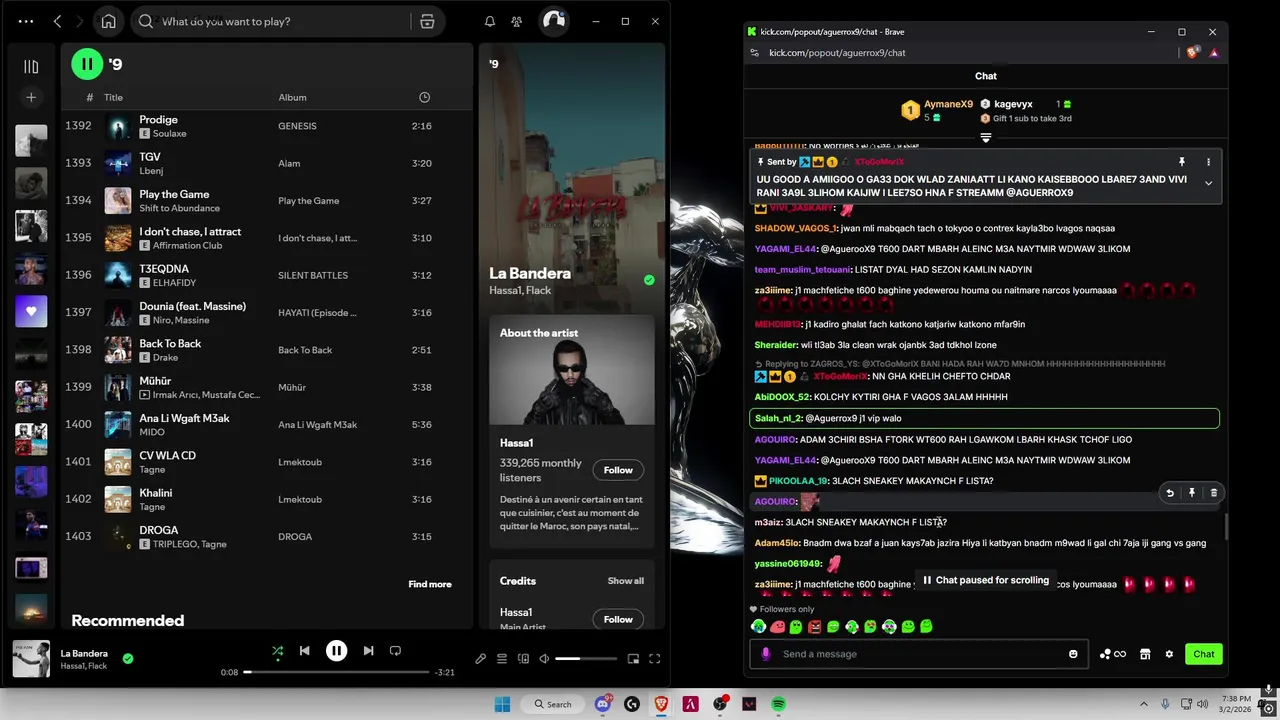Resume chat via Chat paused for scrolling
Screen dimensions: 1280x720
(986, 580)
